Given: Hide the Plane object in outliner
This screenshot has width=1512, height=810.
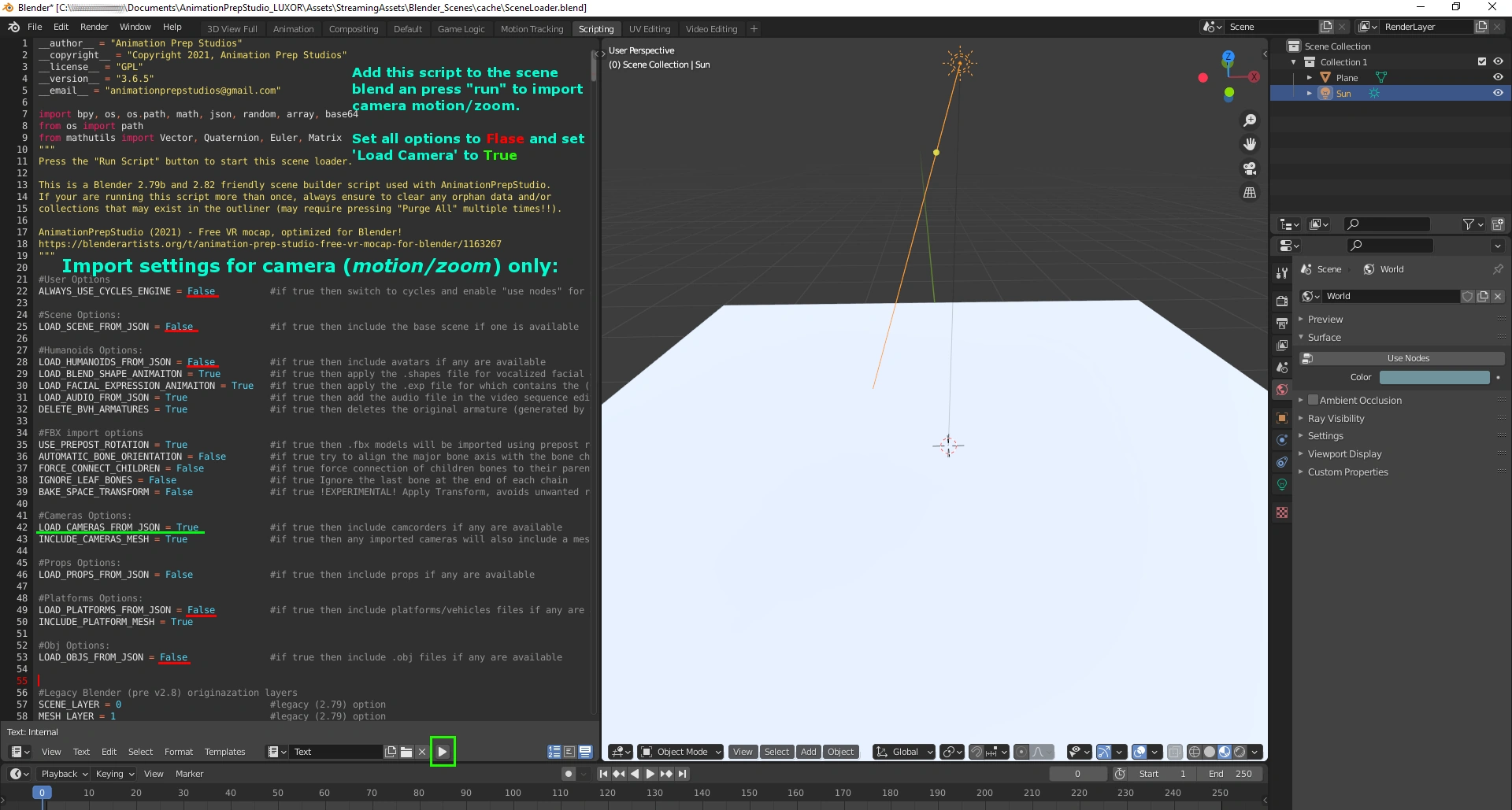Looking at the screenshot, I should pos(1498,77).
